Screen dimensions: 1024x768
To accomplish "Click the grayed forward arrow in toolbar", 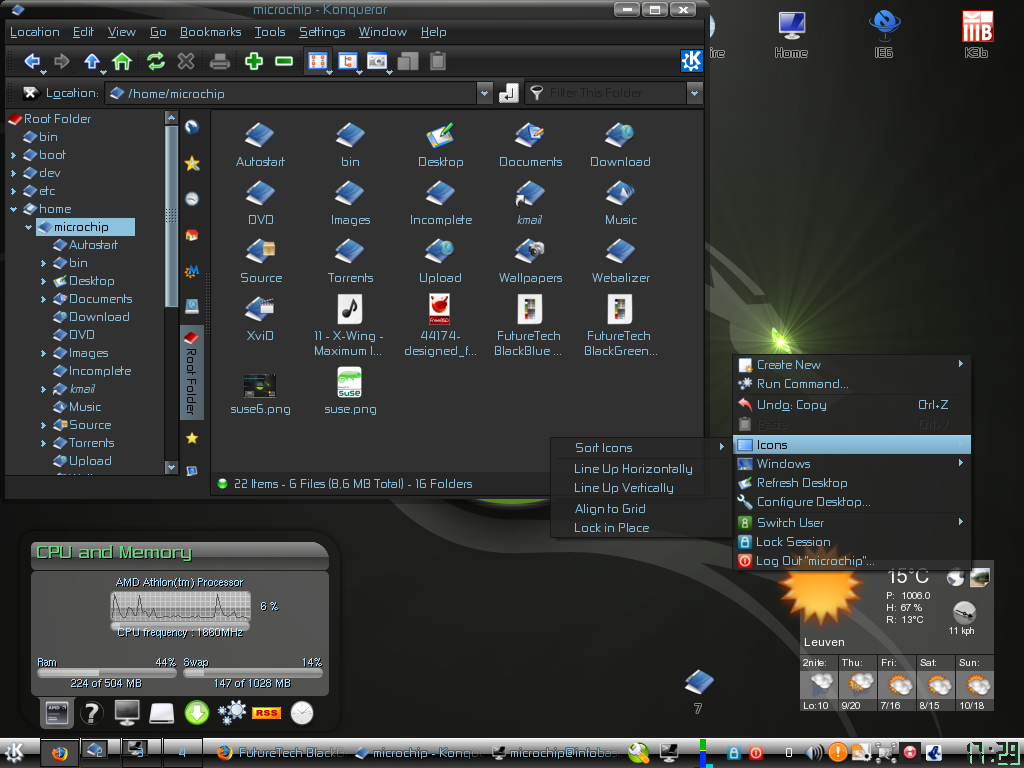I will 62,61.
